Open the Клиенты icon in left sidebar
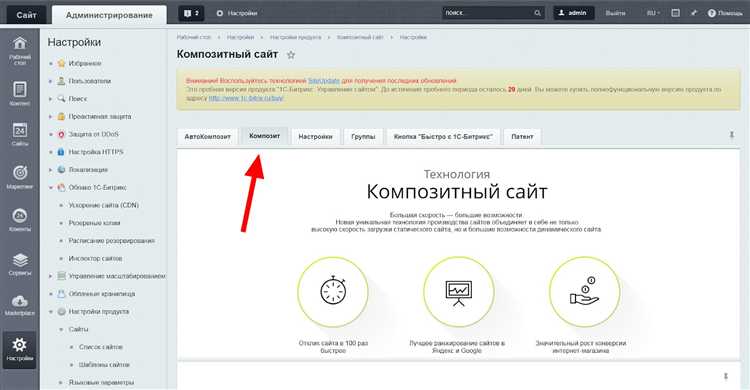Image resolution: width=750 pixels, height=390 pixels. coord(20,220)
